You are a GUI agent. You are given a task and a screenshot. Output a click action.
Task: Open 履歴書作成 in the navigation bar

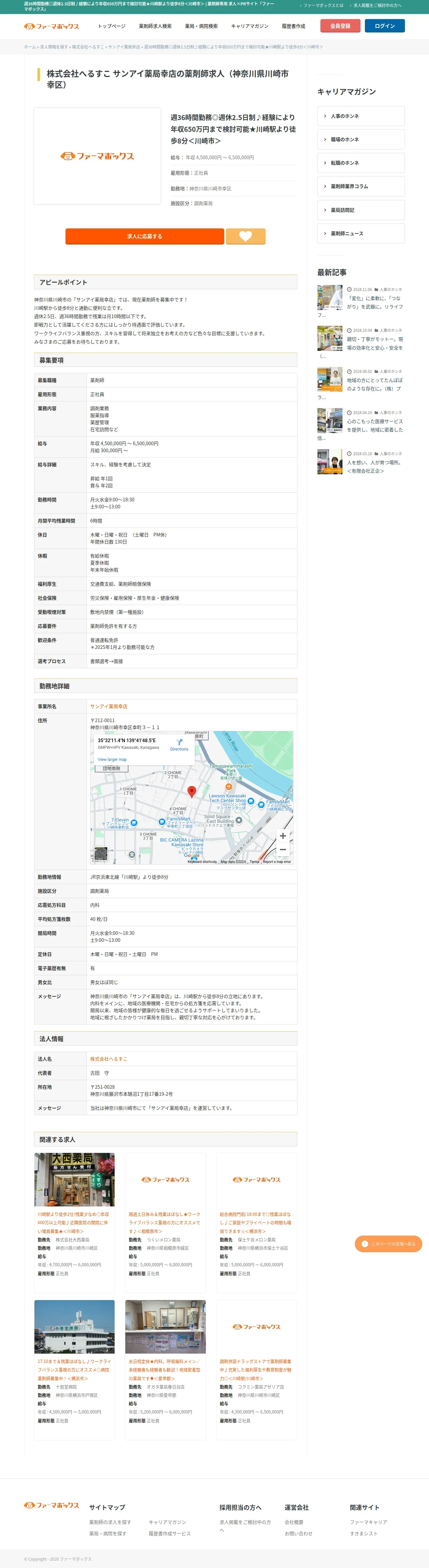tap(293, 26)
